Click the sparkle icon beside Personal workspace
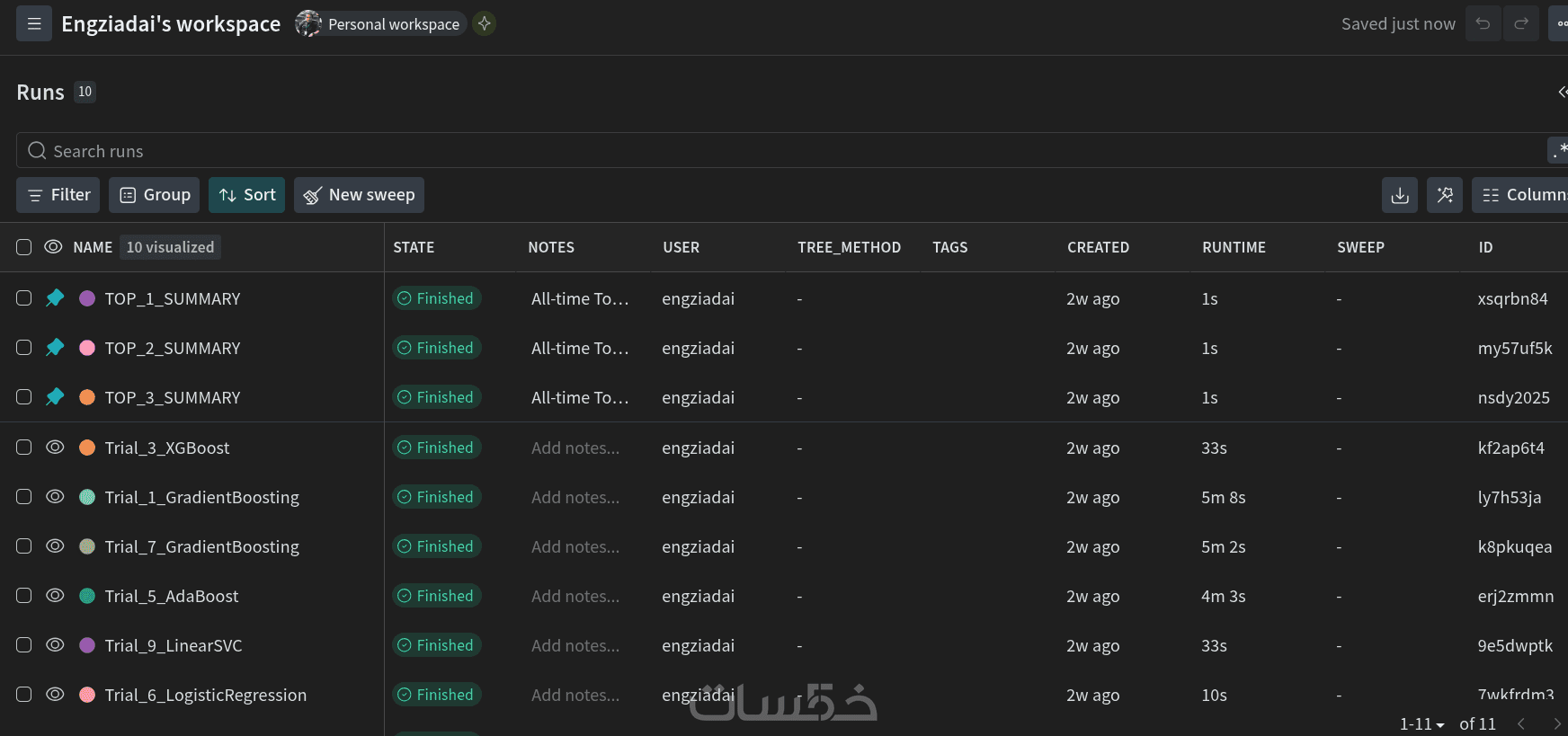The width and height of the screenshot is (1568, 736). point(485,24)
